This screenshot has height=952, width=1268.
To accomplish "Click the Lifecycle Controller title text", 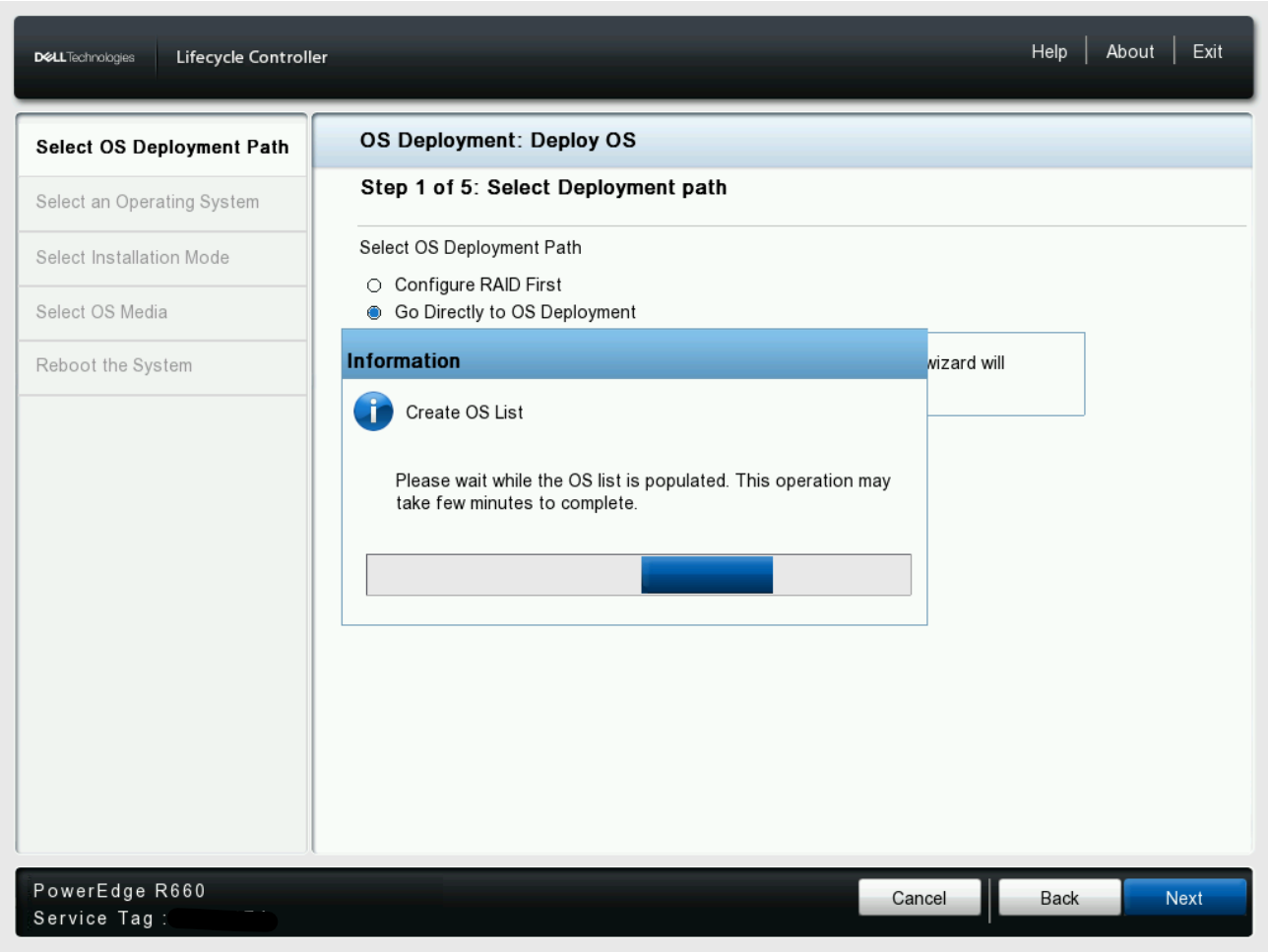I will [x=252, y=57].
